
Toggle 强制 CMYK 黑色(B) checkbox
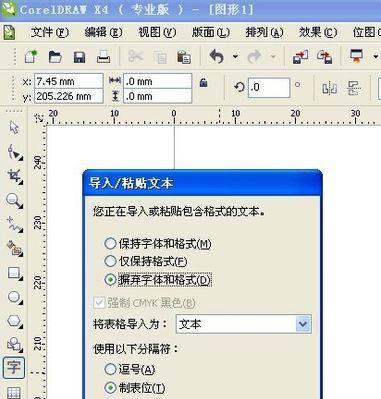coord(144,303)
